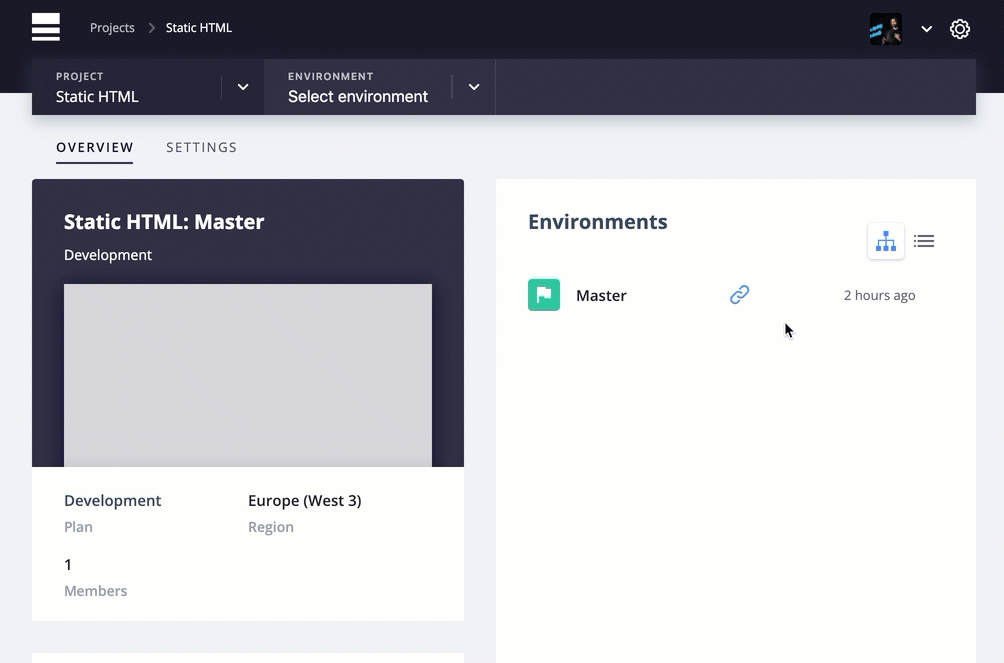Switch to the Settings tab

pos(201,147)
